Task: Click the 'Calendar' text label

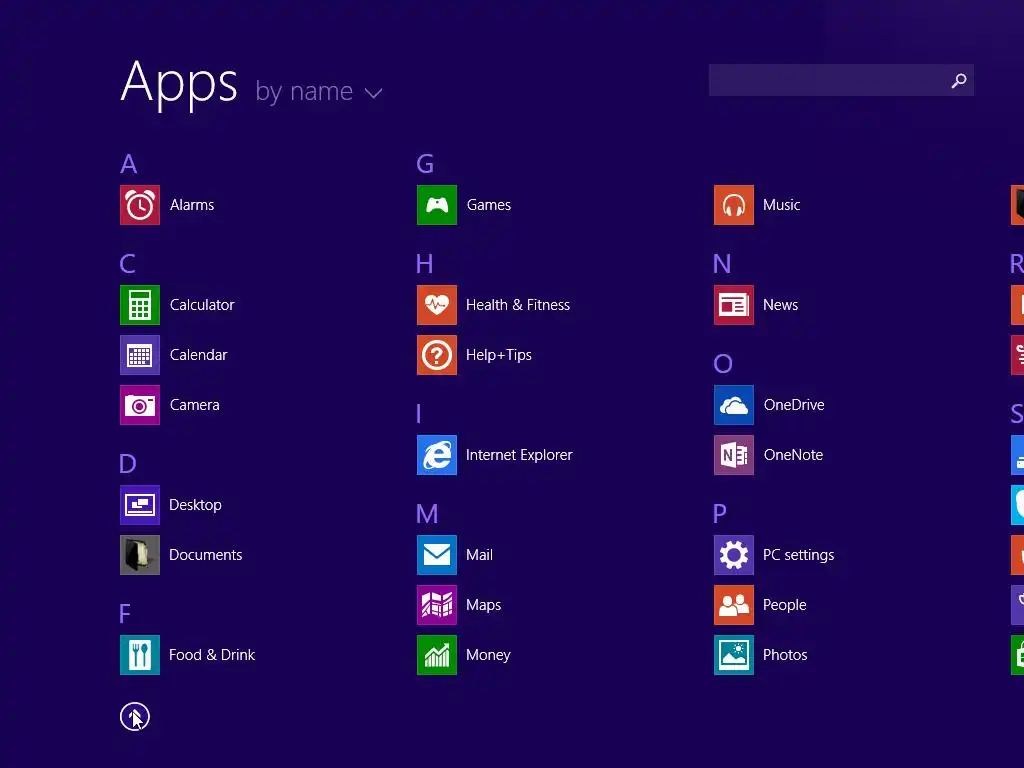Action: 199,355
